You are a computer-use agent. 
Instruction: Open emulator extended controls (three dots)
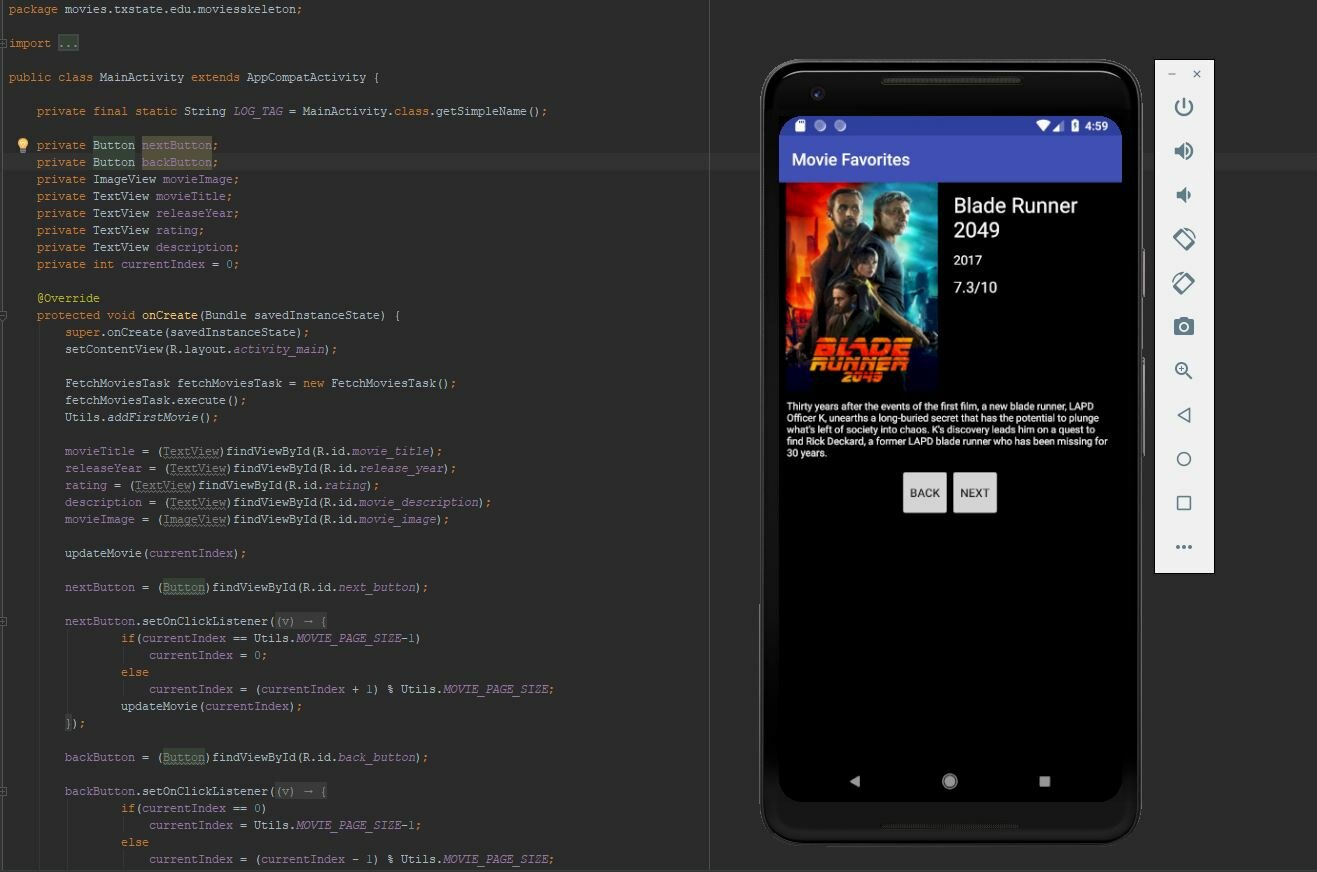click(1184, 547)
